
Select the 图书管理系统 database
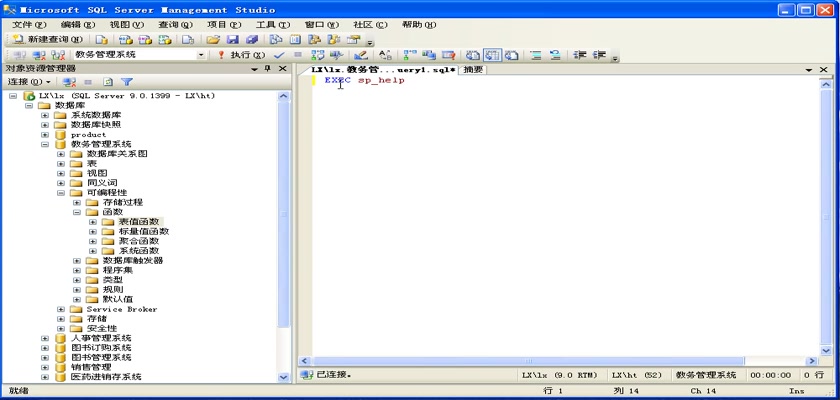[101, 357]
